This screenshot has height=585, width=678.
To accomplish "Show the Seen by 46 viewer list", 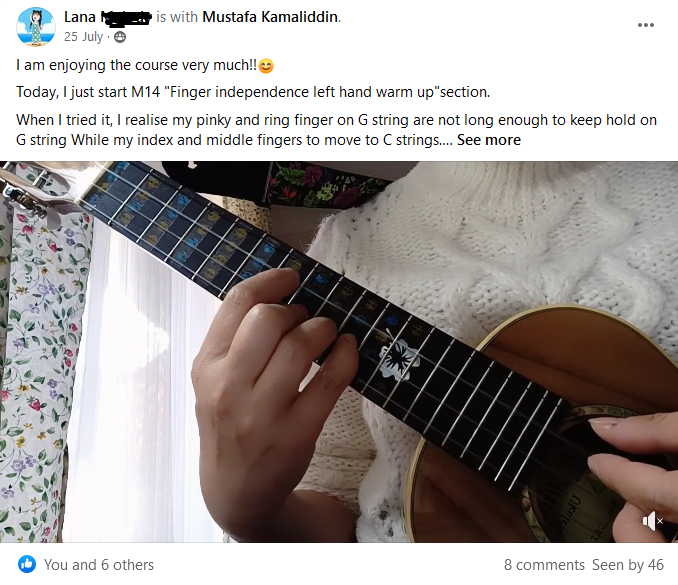I will [628, 565].
